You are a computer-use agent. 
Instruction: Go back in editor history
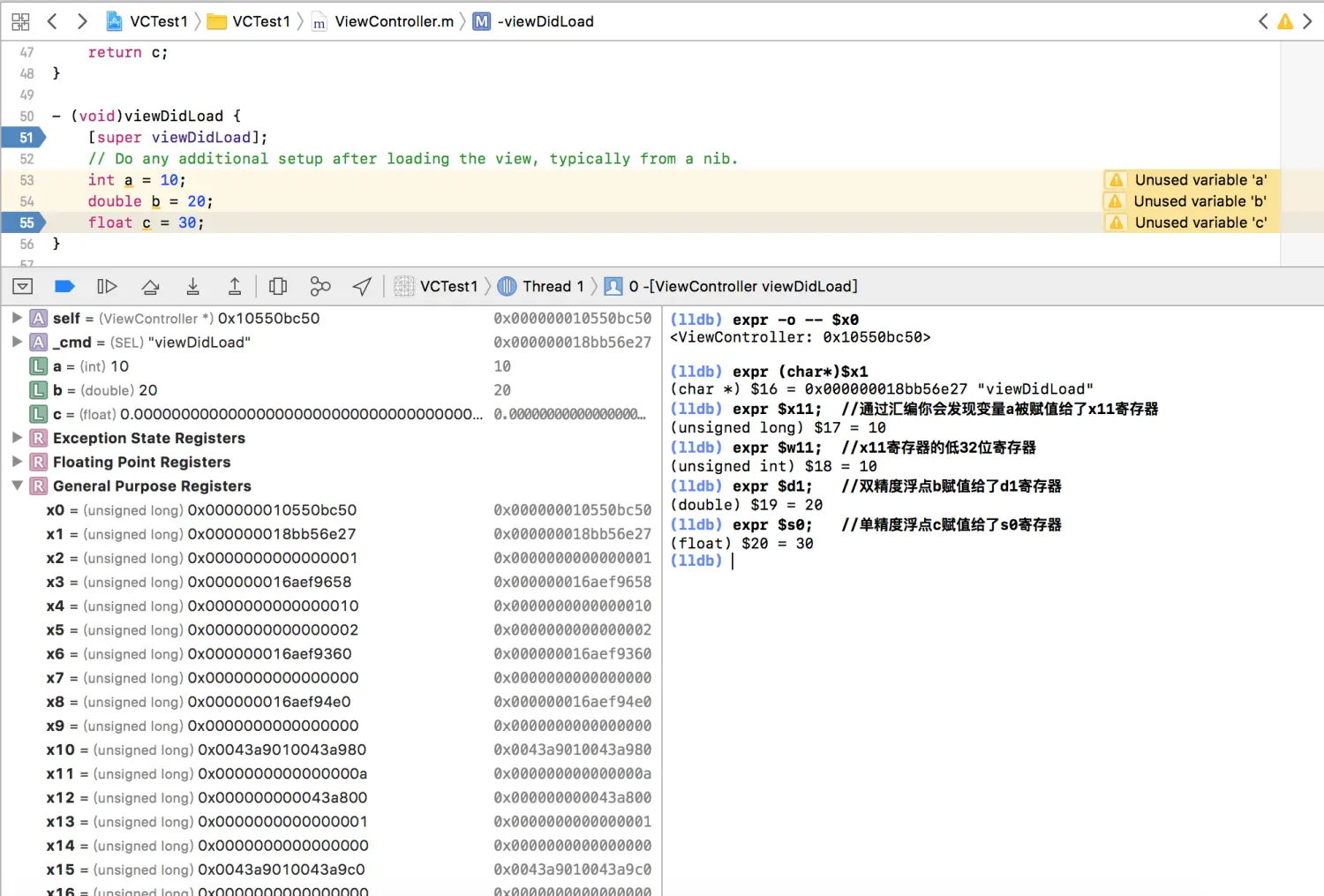[x=52, y=21]
